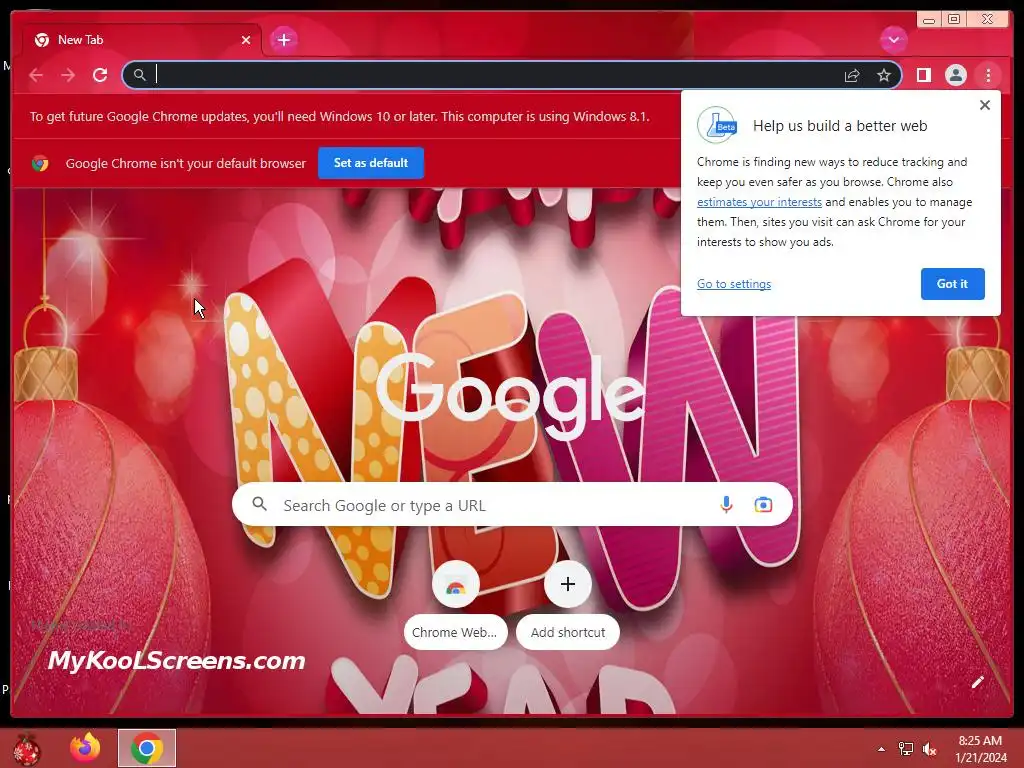Click the Set as default button
Image resolution: width=1024 pixels, height=768 pixels.
click(x=371, y=163)
